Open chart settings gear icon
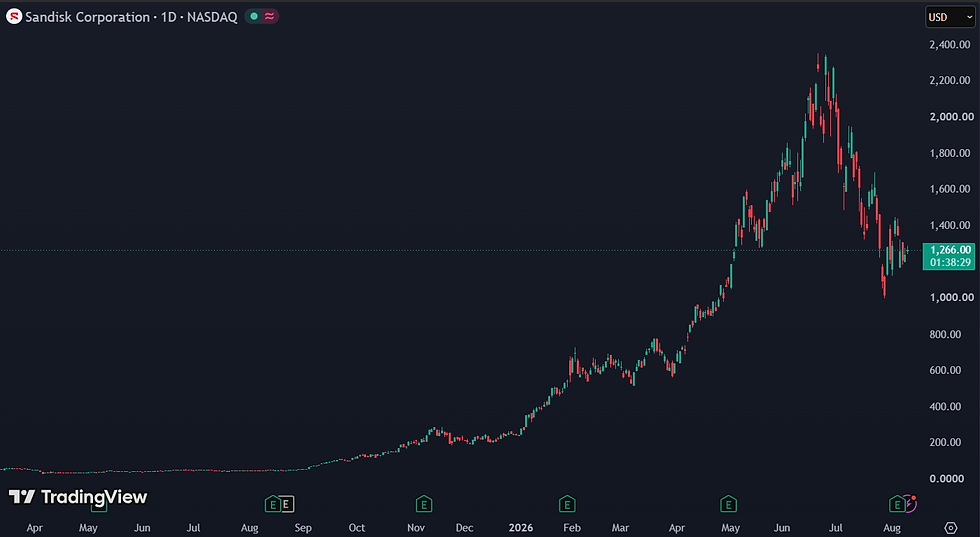The height and width of the screenshot is (537, 980). [951, 528]
